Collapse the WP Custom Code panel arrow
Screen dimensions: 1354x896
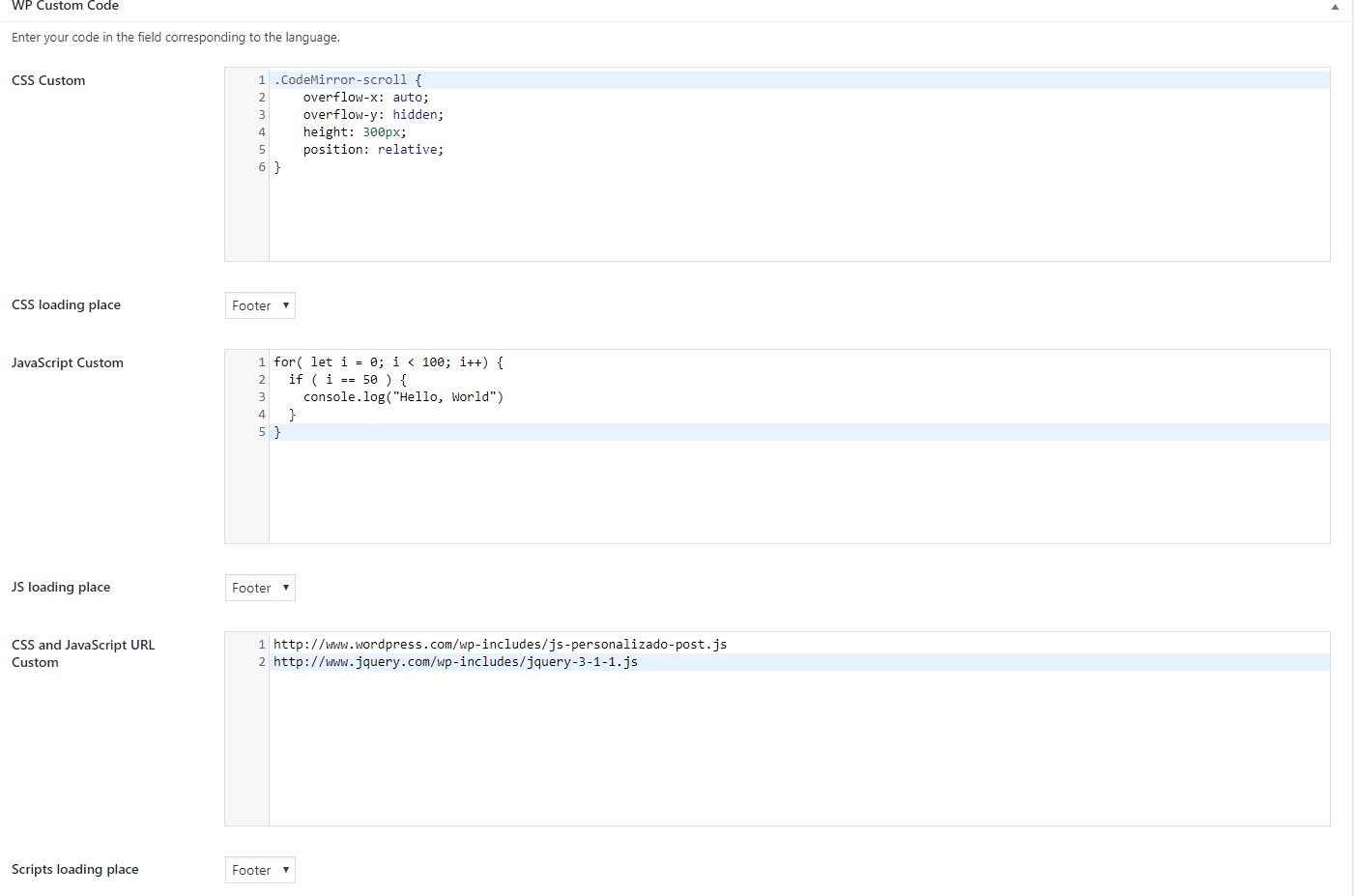(x=1335, y=7)
